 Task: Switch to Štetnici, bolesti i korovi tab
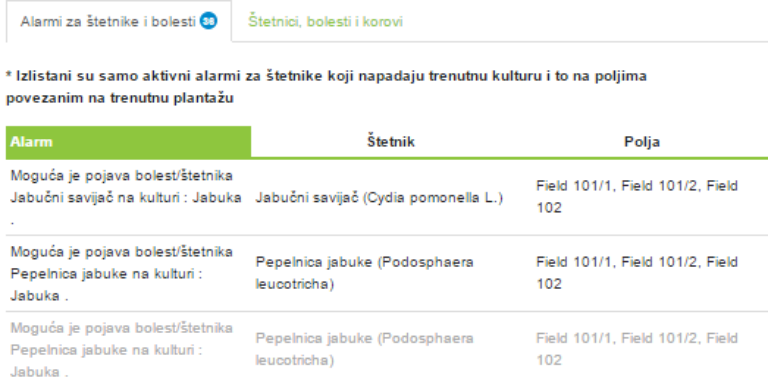coord(325,22)
